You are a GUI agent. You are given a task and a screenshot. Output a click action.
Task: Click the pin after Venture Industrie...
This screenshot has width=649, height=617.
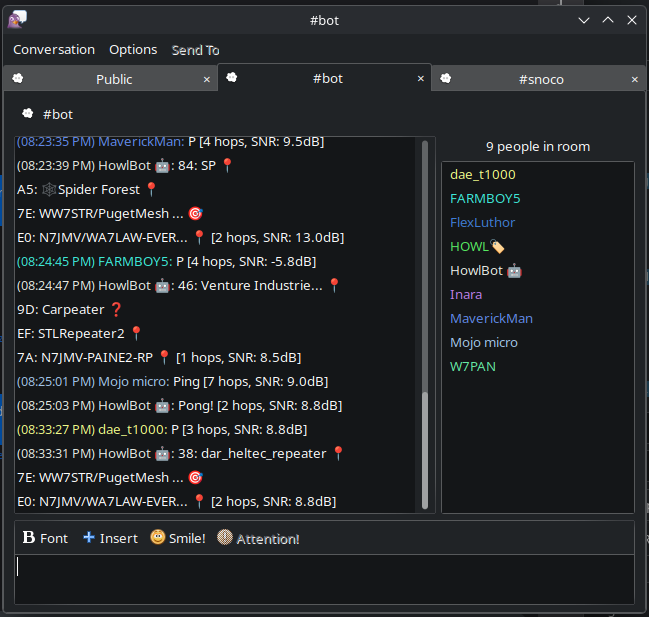pos(334,286)
